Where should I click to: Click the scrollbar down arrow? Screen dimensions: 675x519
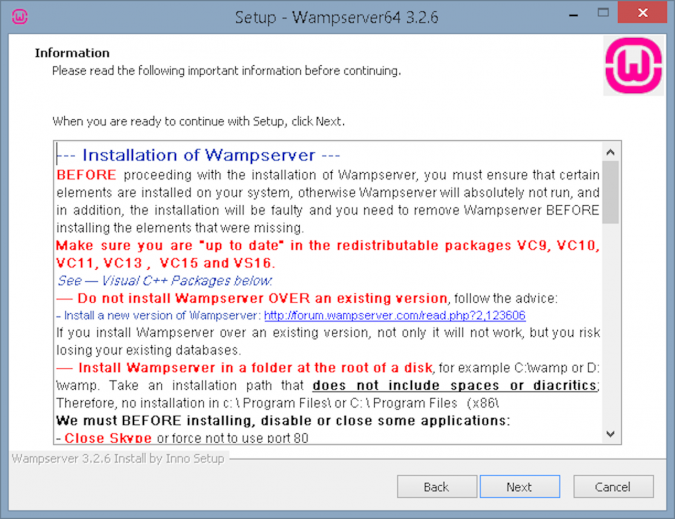(x=610, y=434)
